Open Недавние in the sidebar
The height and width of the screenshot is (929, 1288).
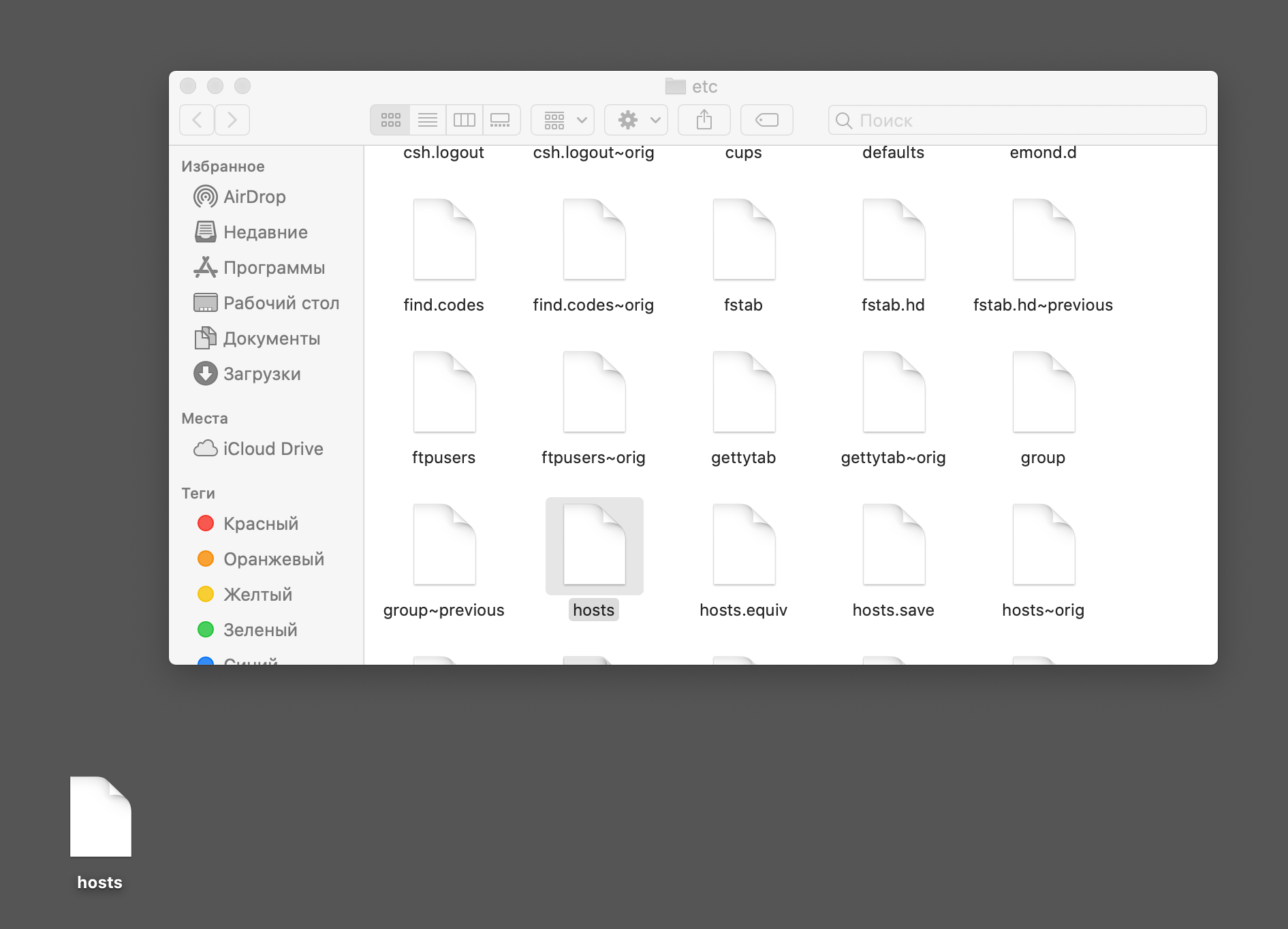265,232
